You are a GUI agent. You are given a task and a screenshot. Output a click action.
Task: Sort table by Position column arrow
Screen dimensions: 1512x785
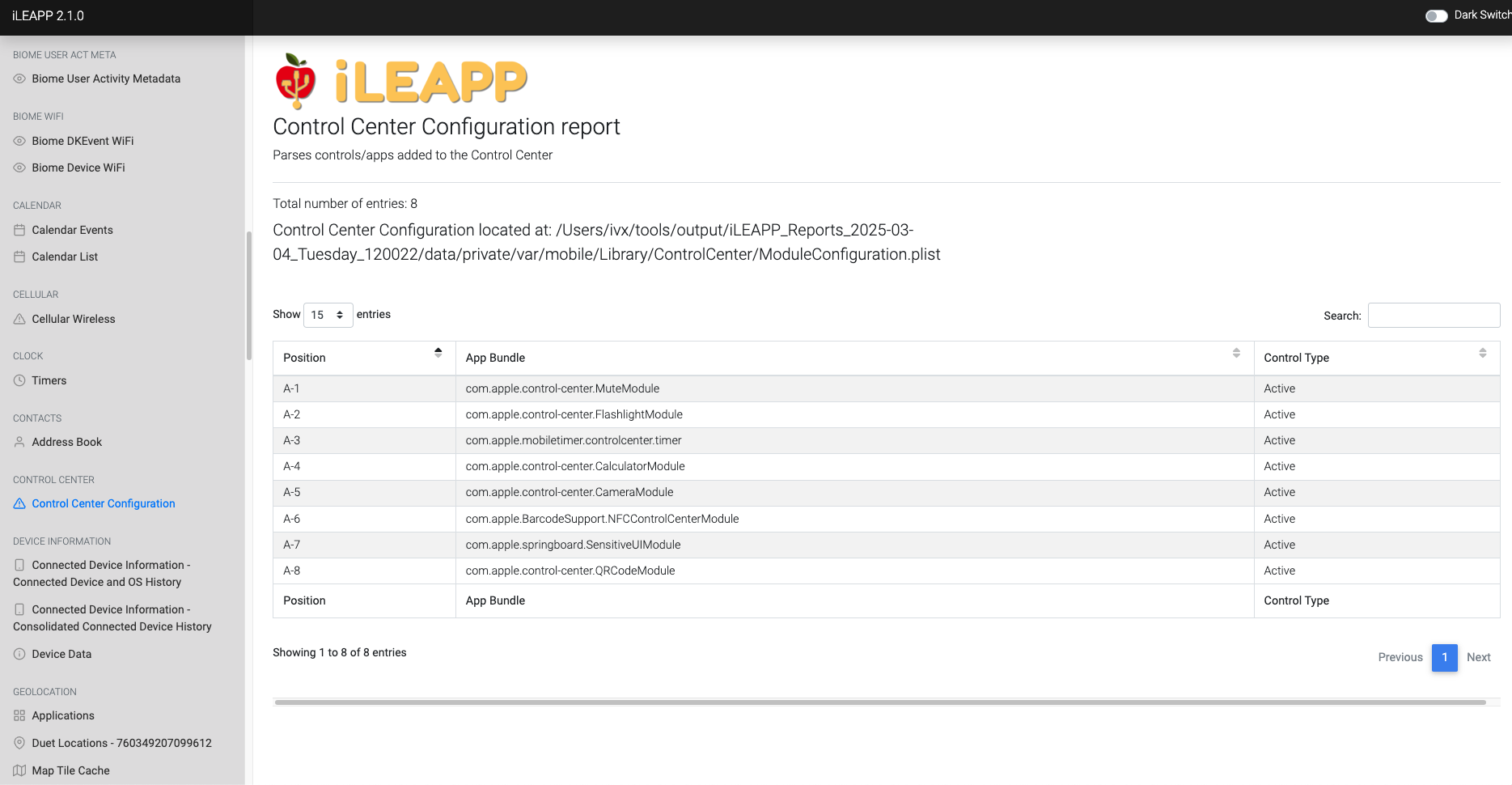[438, 353]
